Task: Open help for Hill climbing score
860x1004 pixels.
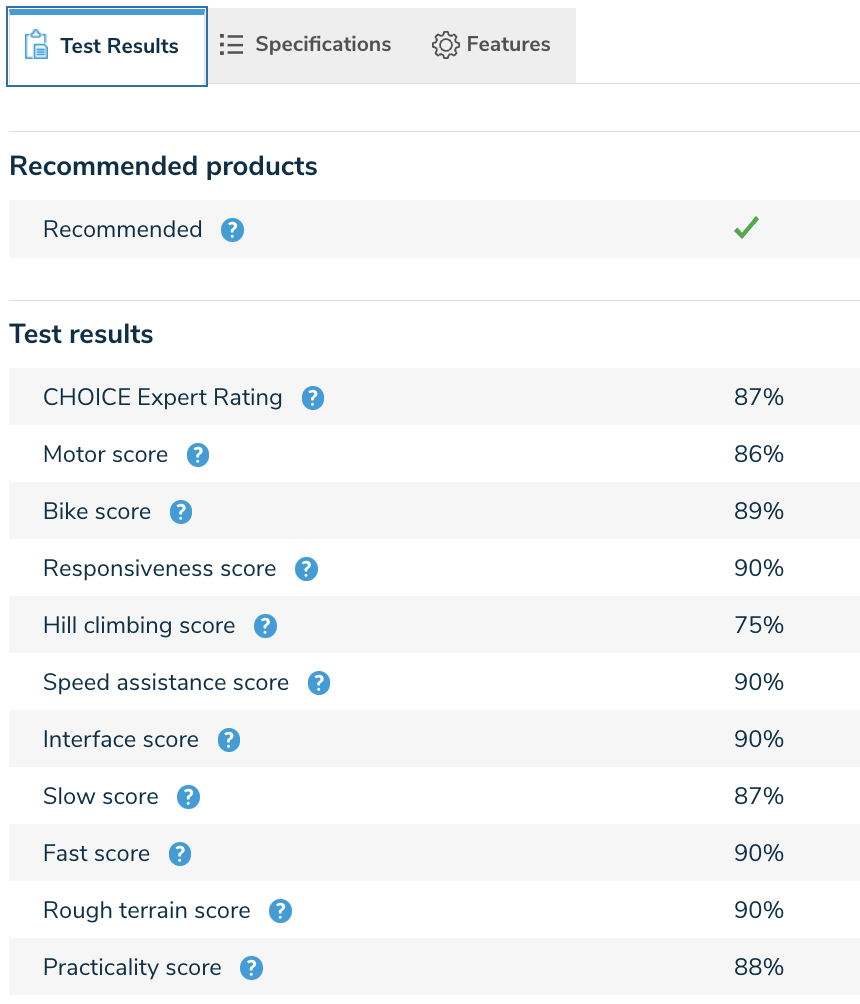Action: tap(265, 625)
